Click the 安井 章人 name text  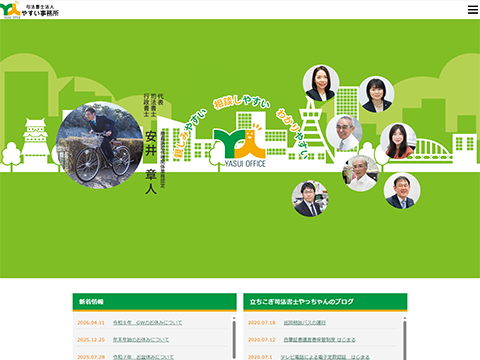(x=151, y=163)
